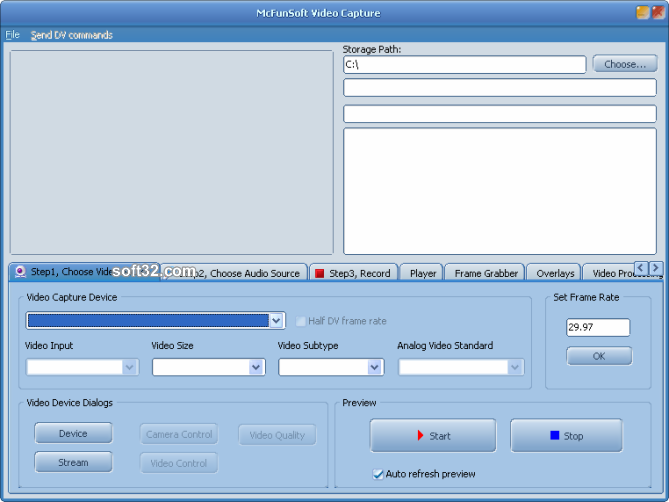Expand the Video Size dropdown
This screenshot has width=669, height=502.
(x=256, y=367)
